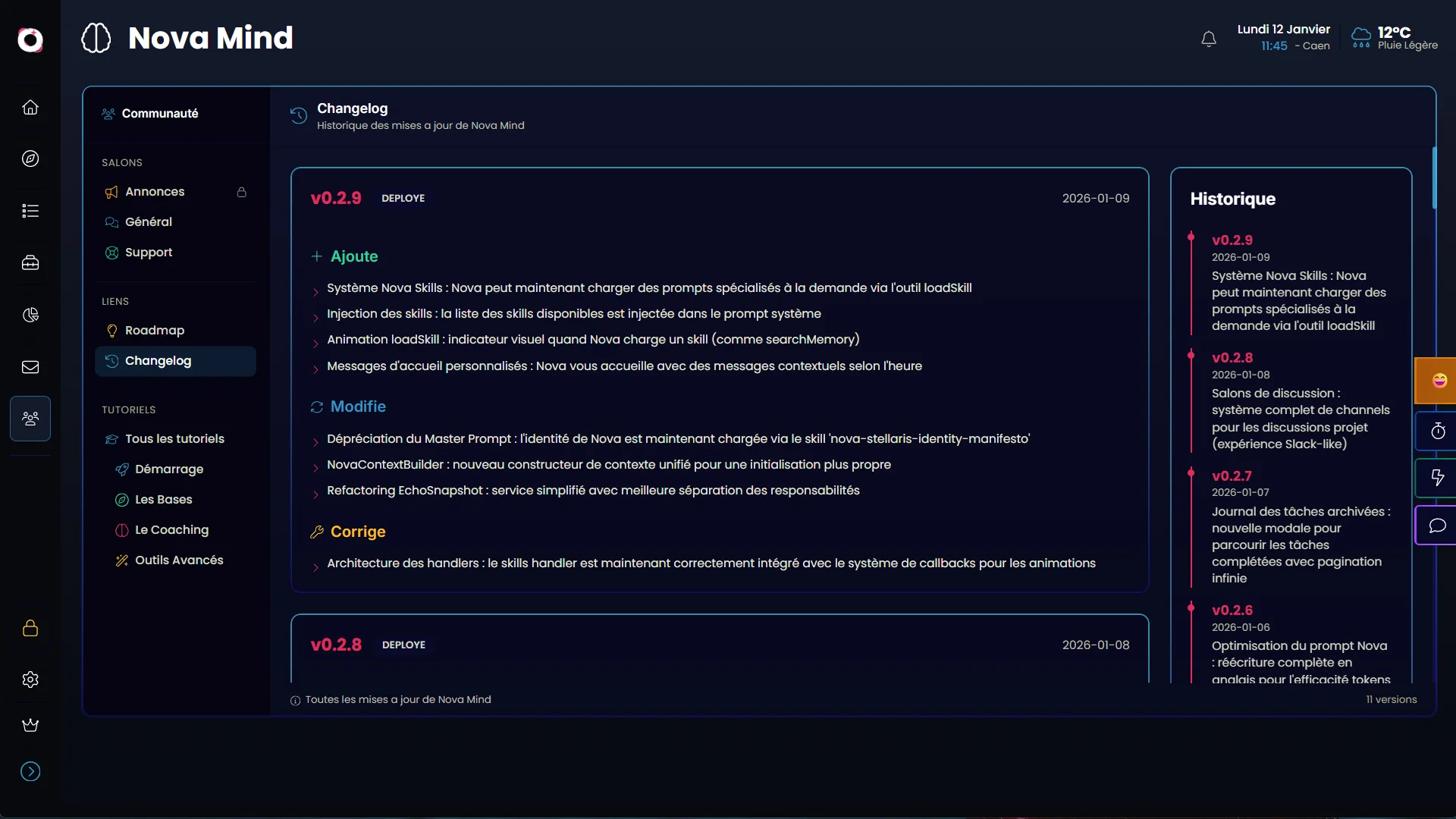1456x819 pixels.
Task: Click the changelog vertical scrollbar
Action: (1434, 178)
